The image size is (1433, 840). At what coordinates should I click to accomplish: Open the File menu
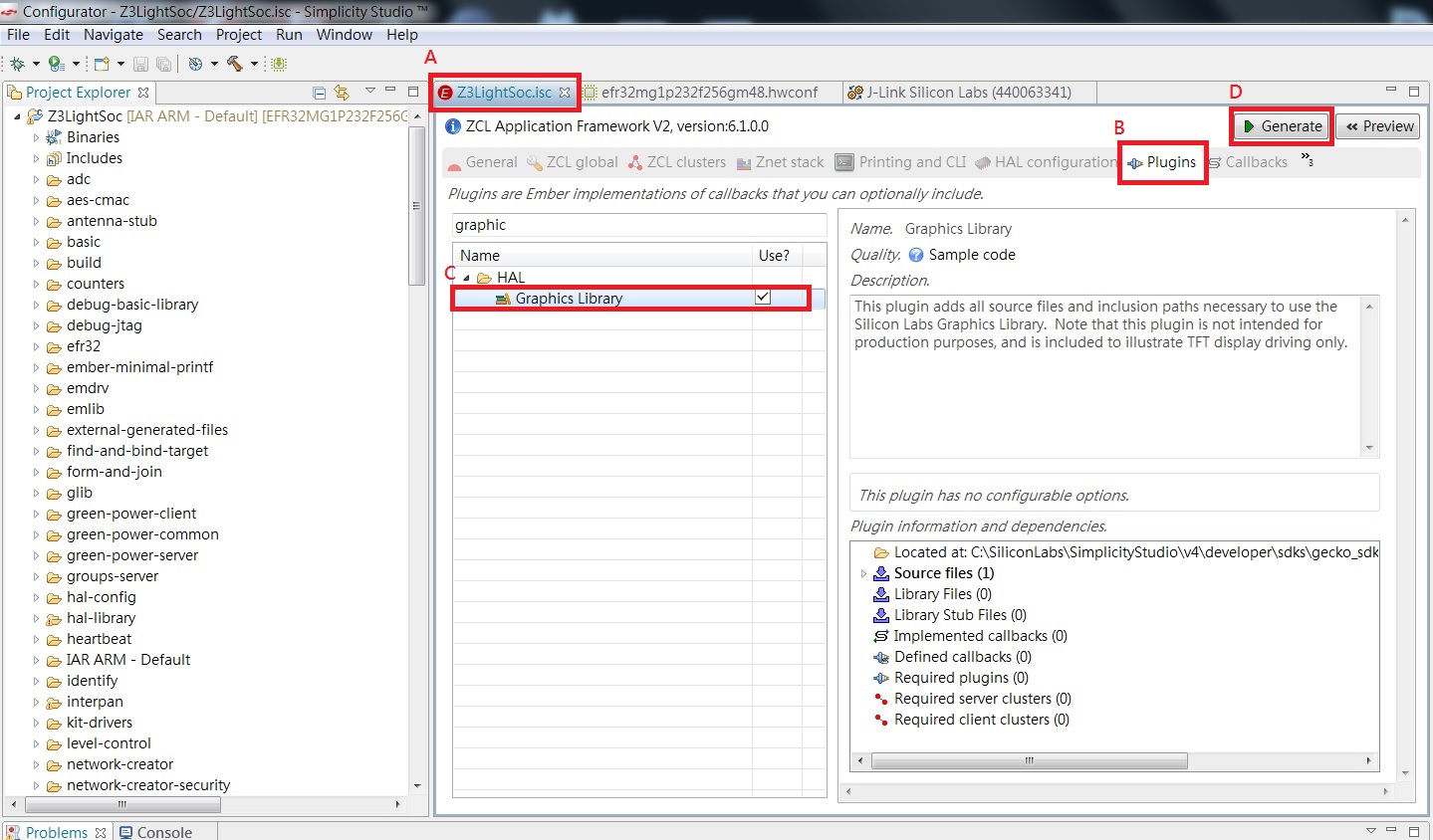pyautogui.click(x=18, y=35)
